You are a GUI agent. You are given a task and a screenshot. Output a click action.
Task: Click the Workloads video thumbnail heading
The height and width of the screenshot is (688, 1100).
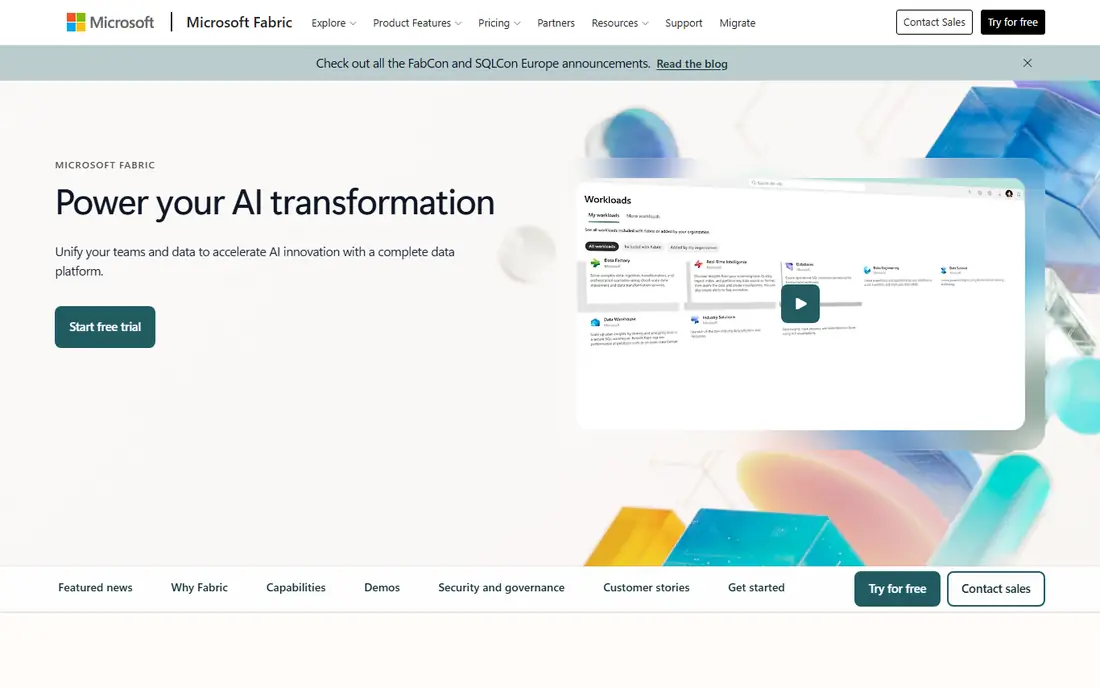point(608,200)
